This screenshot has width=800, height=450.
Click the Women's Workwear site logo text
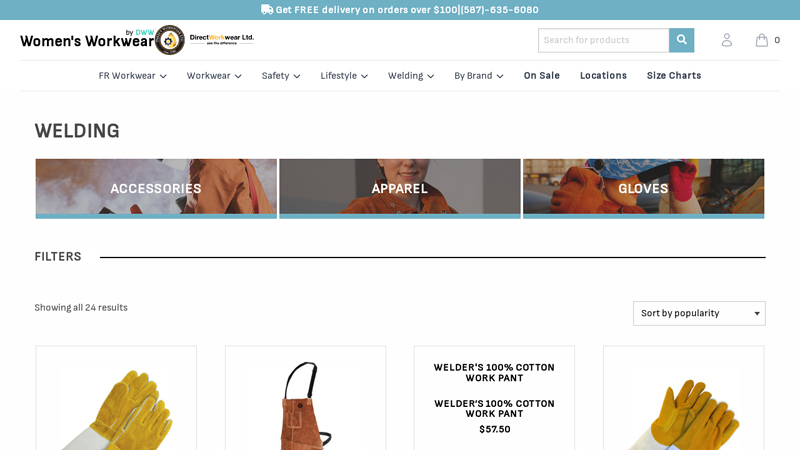(87, 41)
